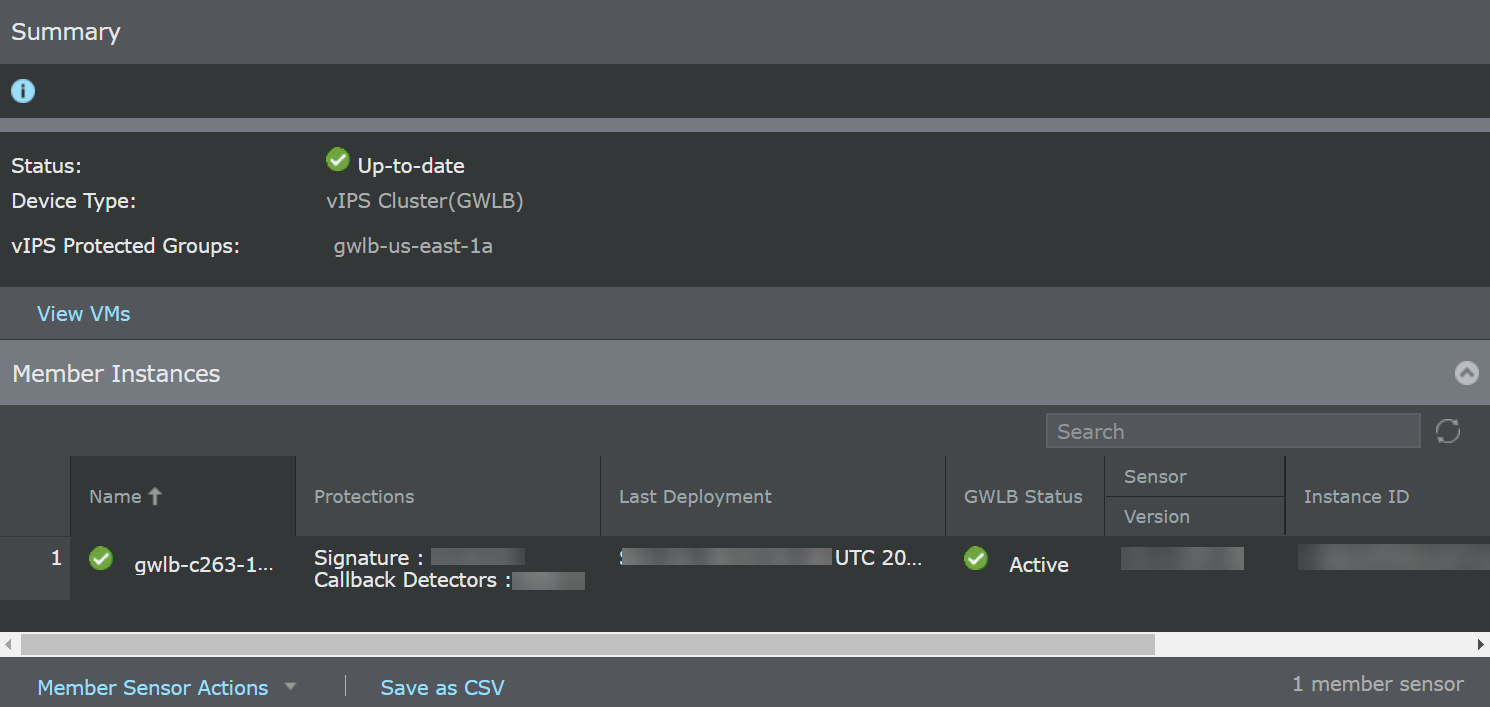The image size is (1490, 707).
Task: Collapse the Member Instances panel
Action: (1466, 373)
